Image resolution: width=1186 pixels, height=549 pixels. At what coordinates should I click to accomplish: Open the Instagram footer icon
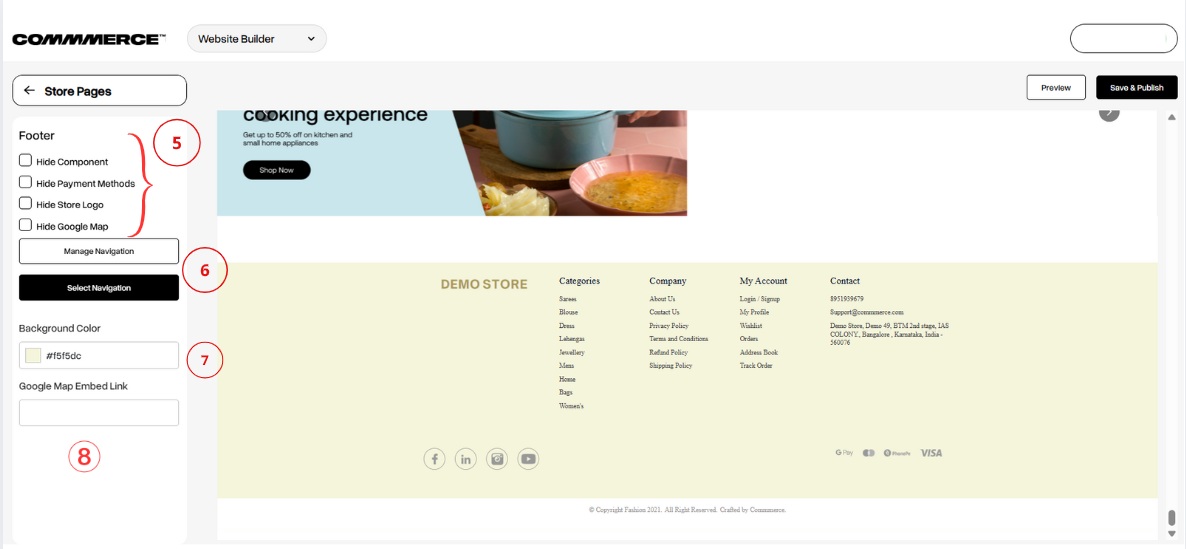coord(497,459)
